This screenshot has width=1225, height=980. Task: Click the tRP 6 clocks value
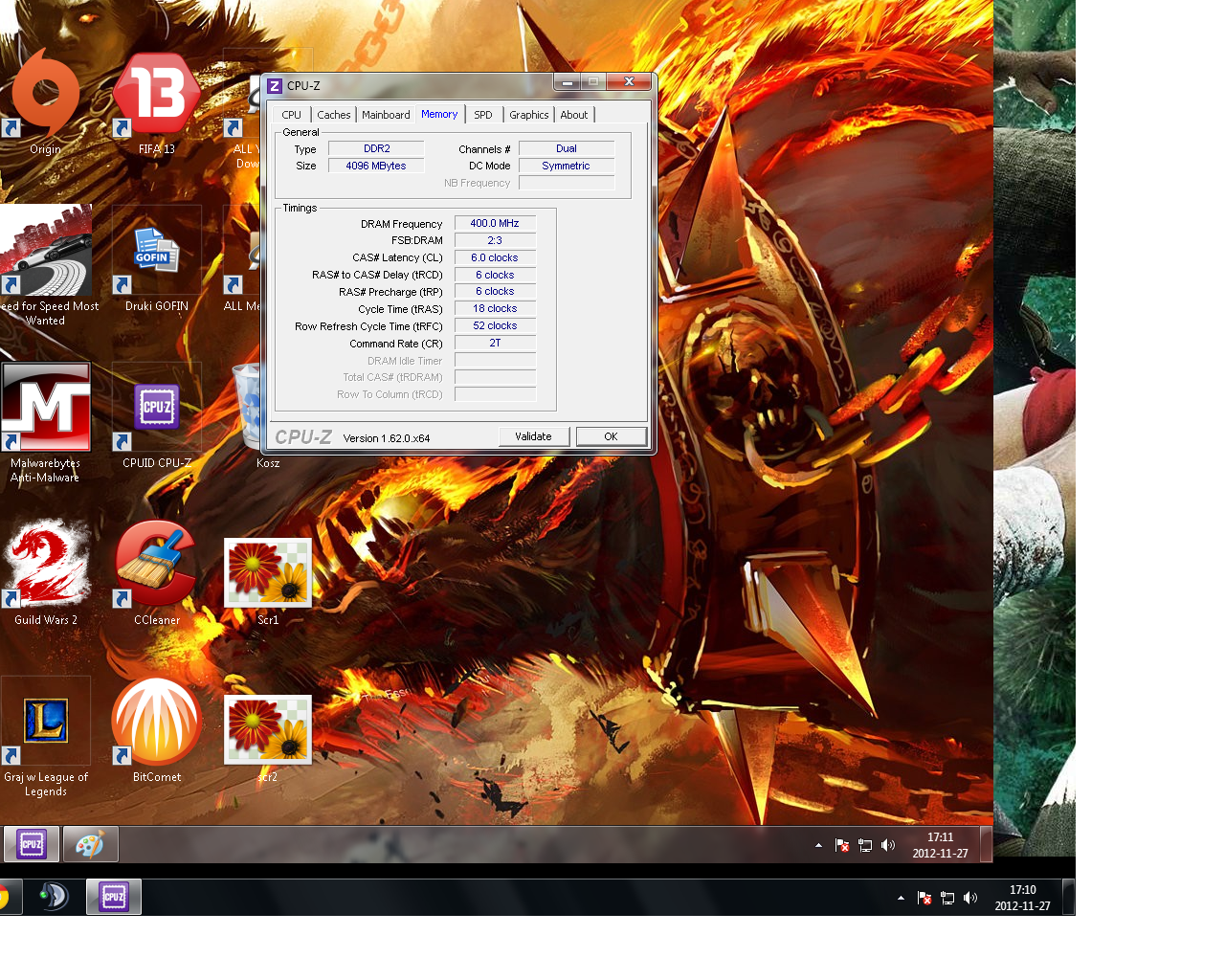pos(495,291)
